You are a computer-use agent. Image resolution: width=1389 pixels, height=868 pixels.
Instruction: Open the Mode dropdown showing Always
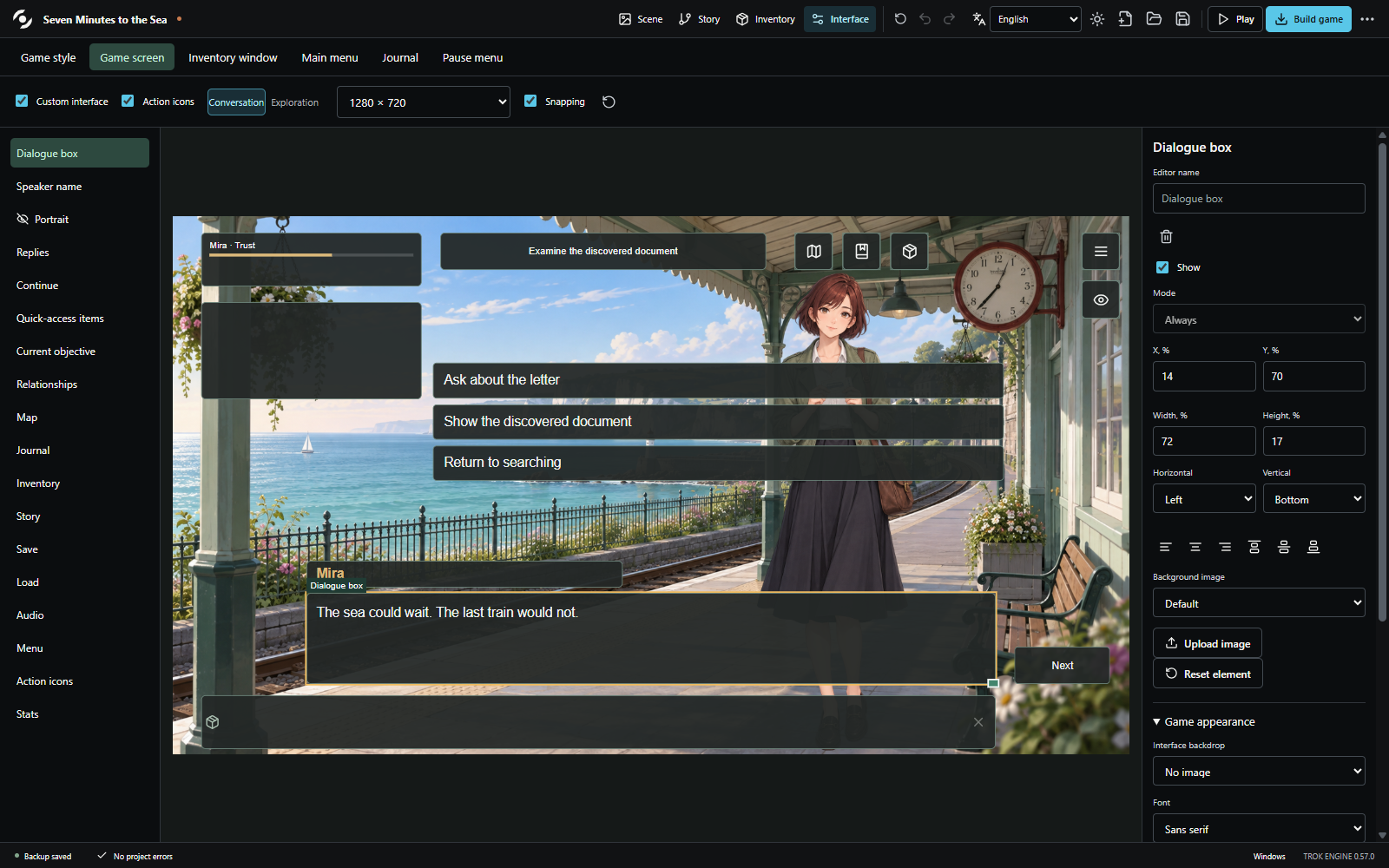[x=1259, y=319]
